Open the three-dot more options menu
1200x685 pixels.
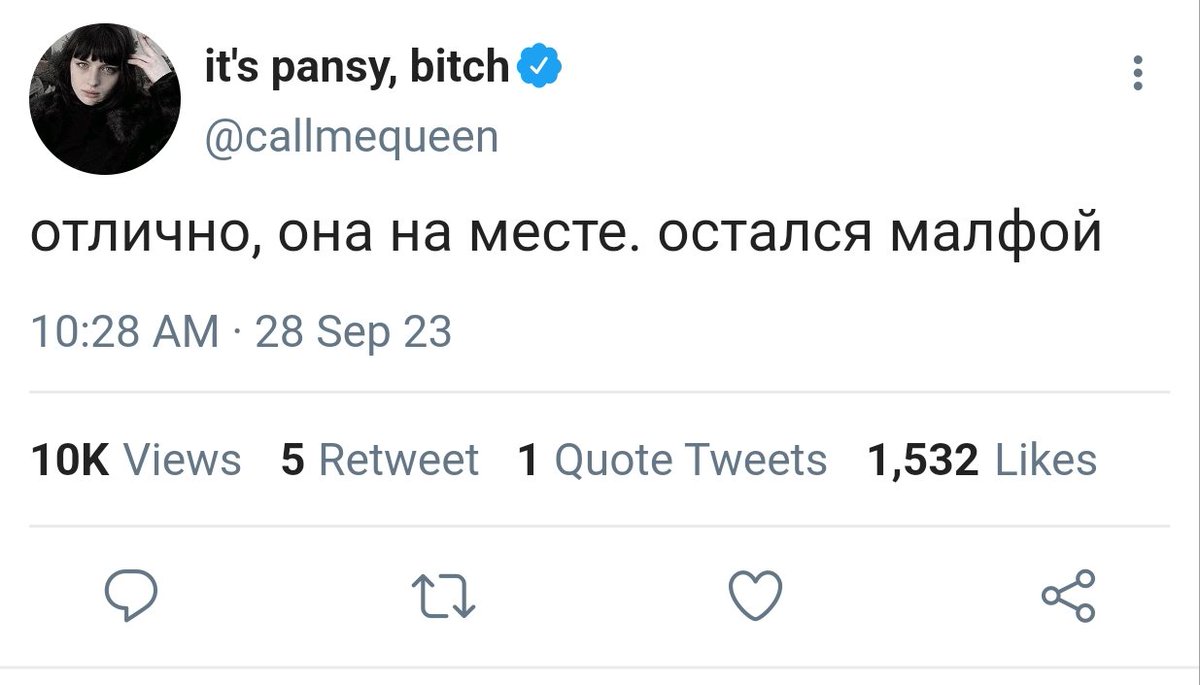[x=1138, y=74]
